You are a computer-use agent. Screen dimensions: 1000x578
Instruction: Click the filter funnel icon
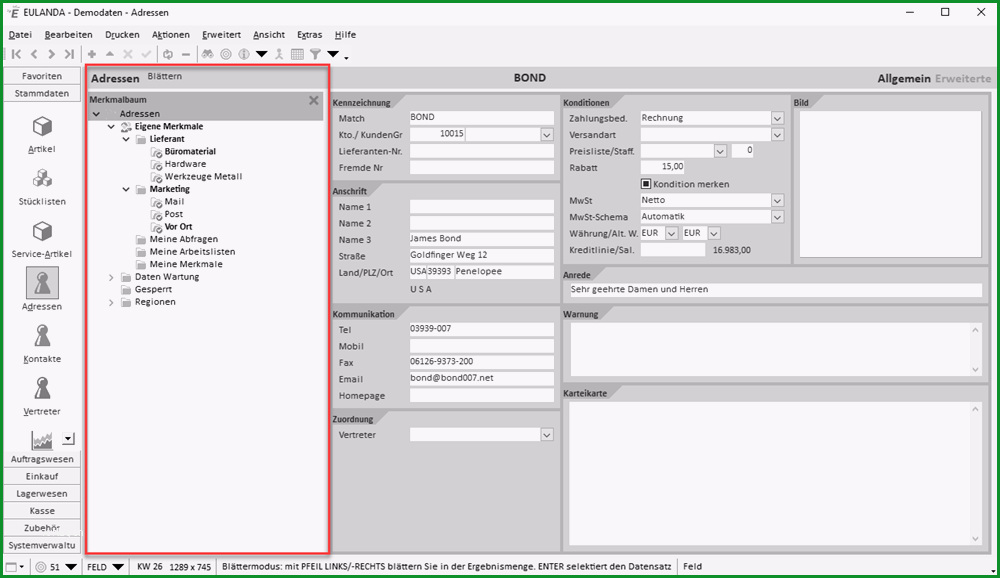coord(315,54)
